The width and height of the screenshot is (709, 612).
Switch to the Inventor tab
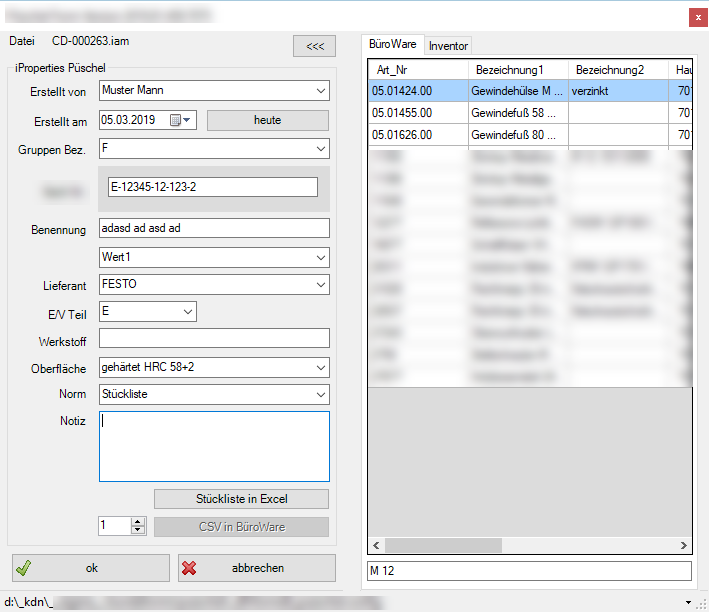[448, 46]
